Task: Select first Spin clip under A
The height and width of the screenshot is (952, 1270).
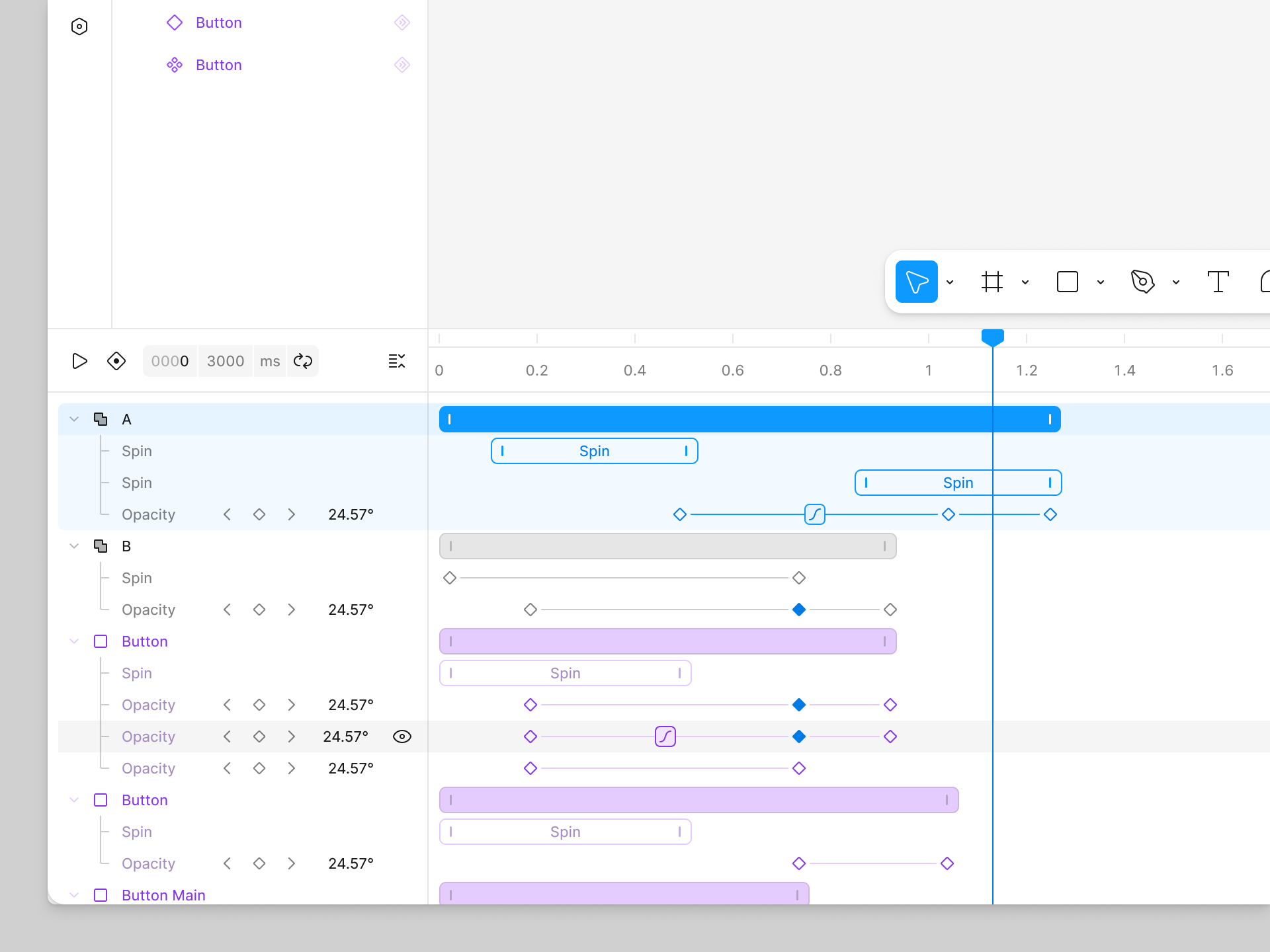Action: (x=595, y=451)
